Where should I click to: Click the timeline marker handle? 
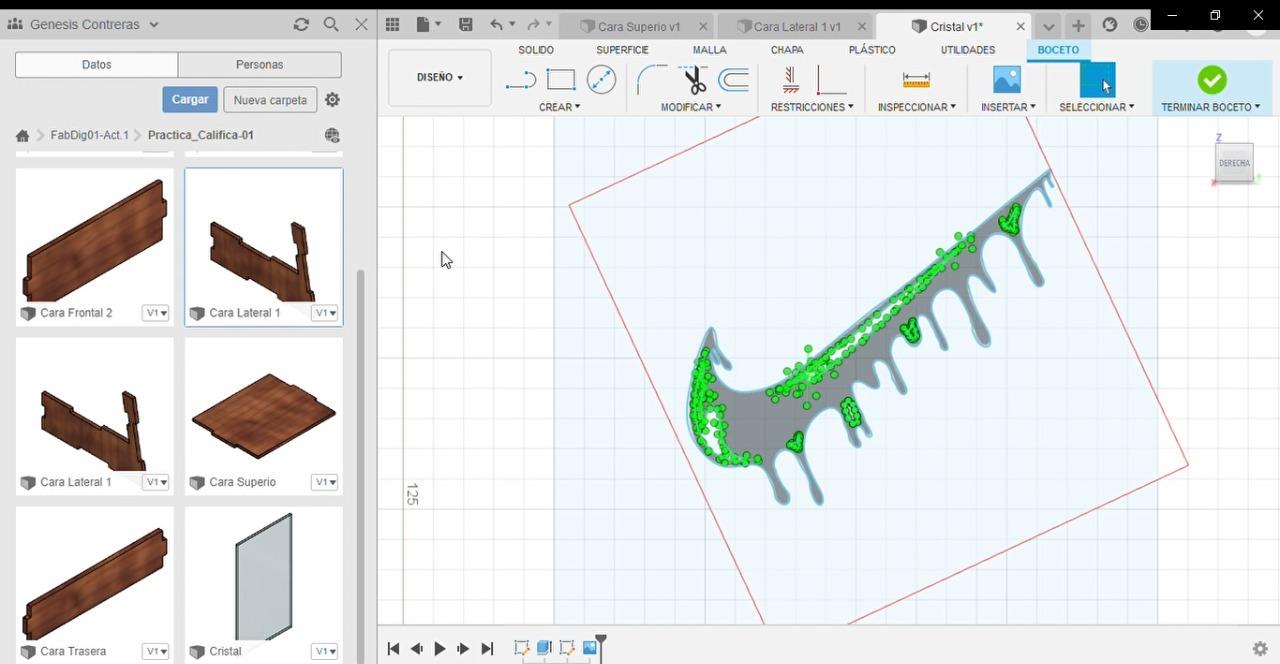coord(601,641)
